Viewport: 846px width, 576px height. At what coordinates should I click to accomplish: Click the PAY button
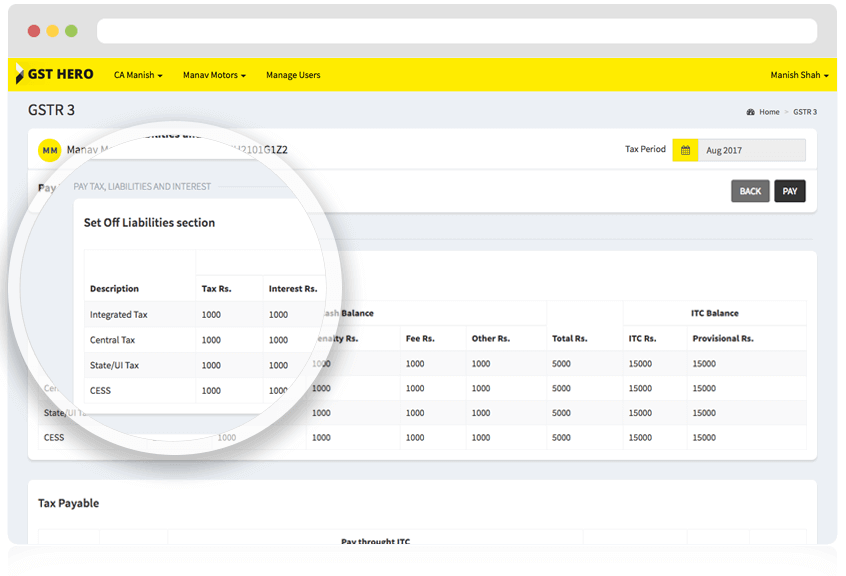790,191
